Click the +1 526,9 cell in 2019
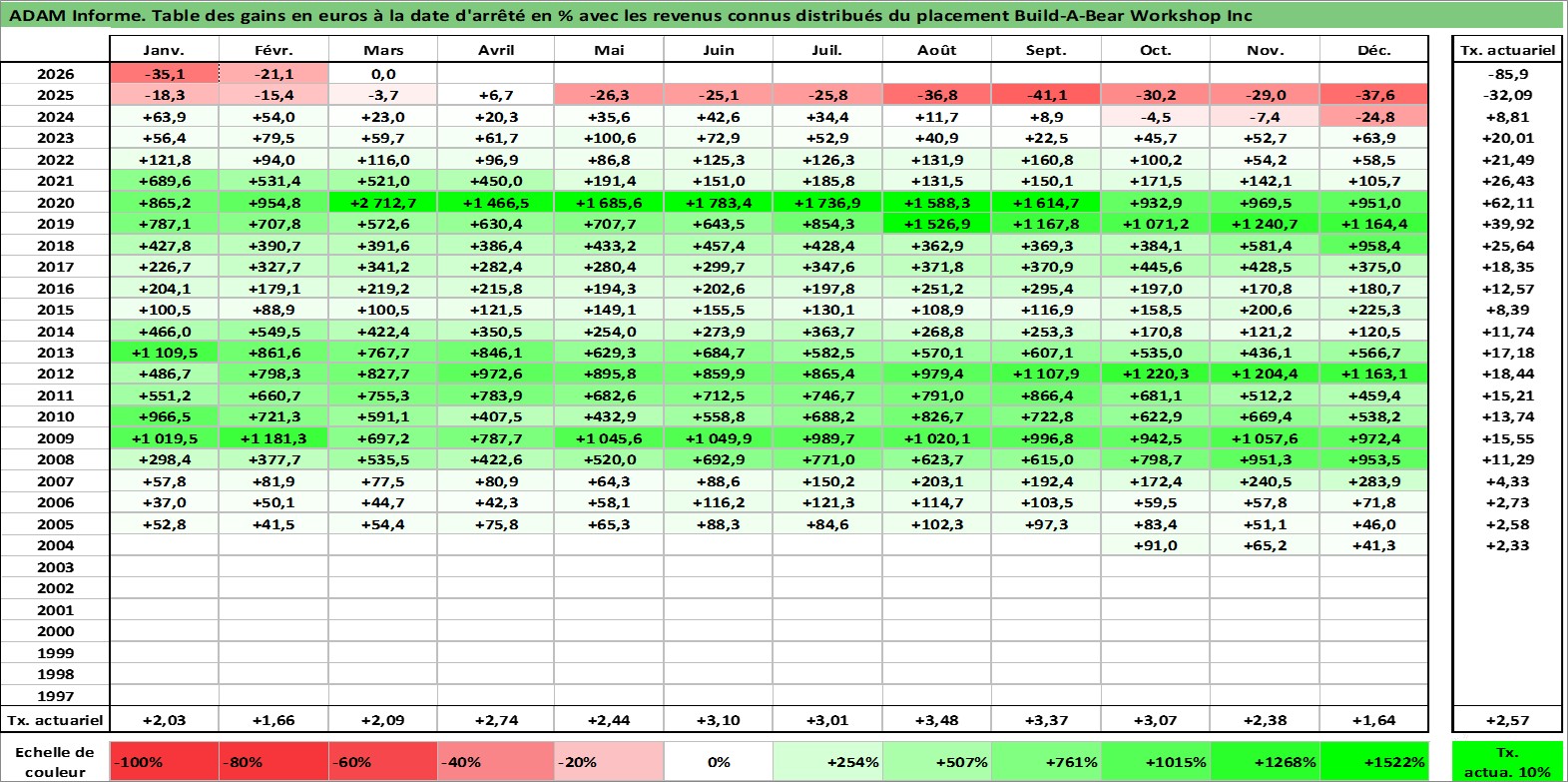This screenshot has width=1568, height=782. 936,224
